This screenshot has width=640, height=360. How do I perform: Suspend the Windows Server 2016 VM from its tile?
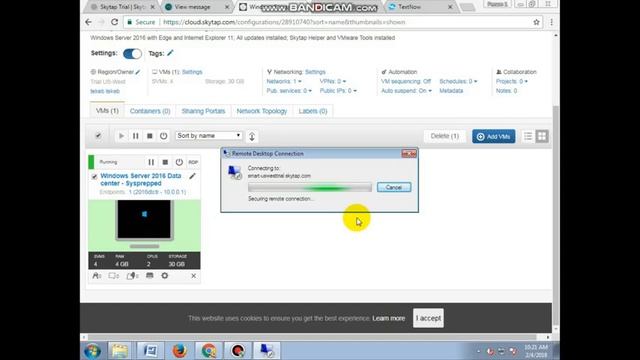click(151, 162)
